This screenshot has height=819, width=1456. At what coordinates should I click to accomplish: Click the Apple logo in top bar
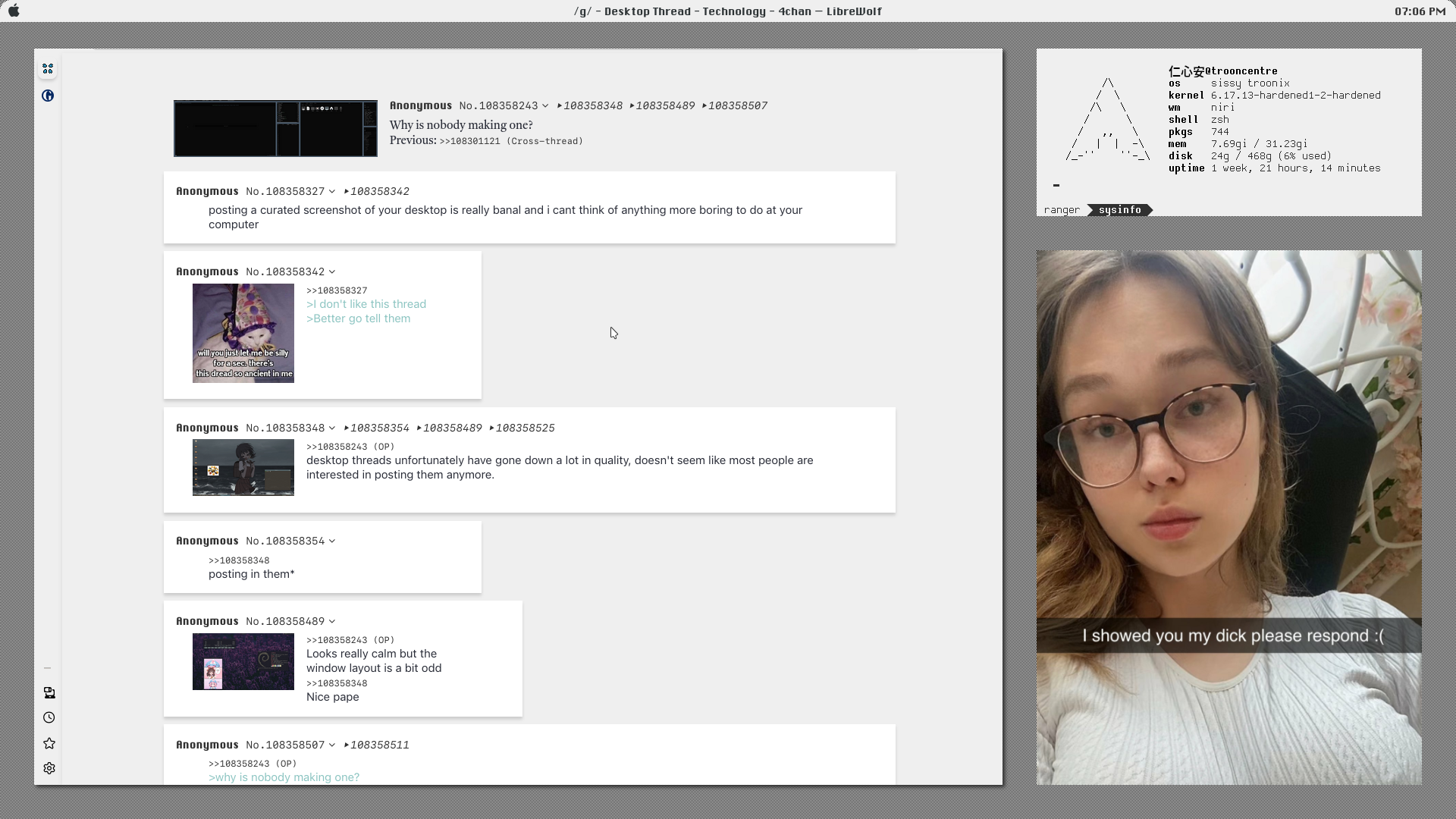(14, 11)
